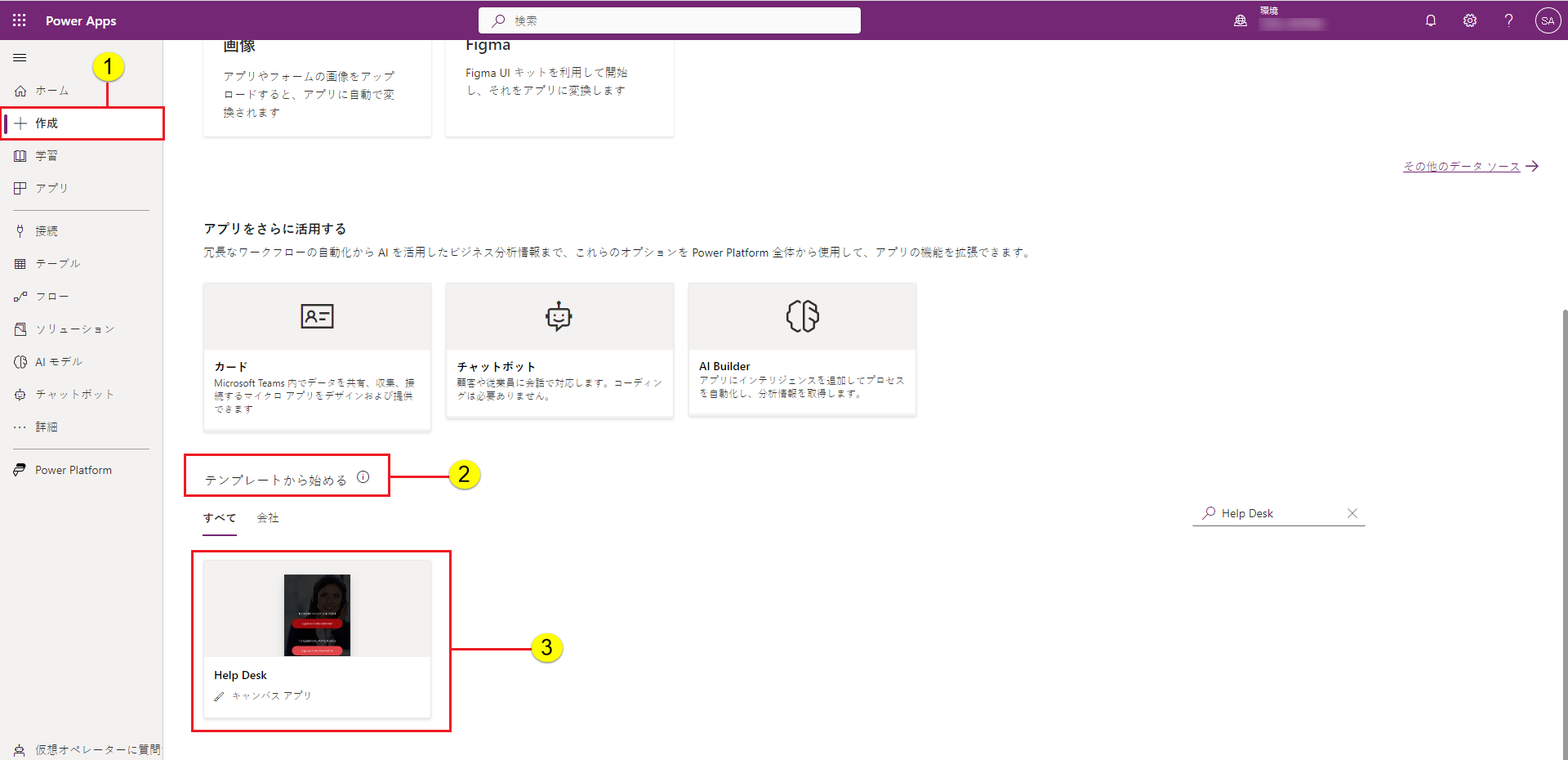
Task: Open the notifications bell
Action: point(1431,20)
